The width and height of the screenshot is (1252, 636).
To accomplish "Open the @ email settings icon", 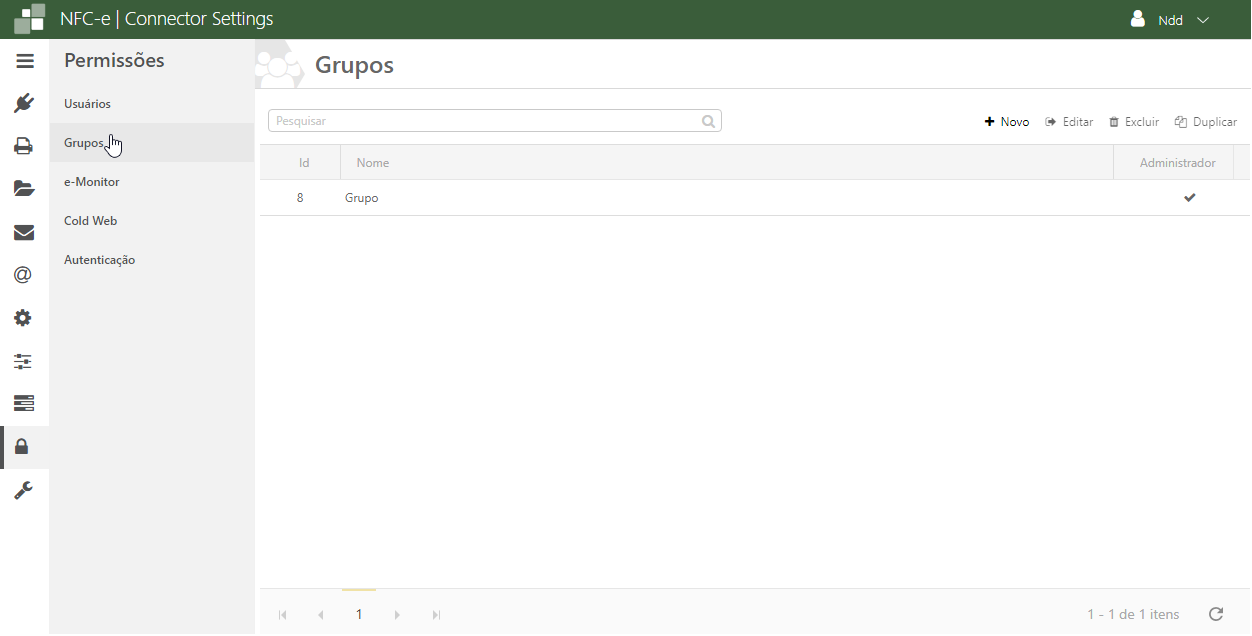I will point(24,275).
